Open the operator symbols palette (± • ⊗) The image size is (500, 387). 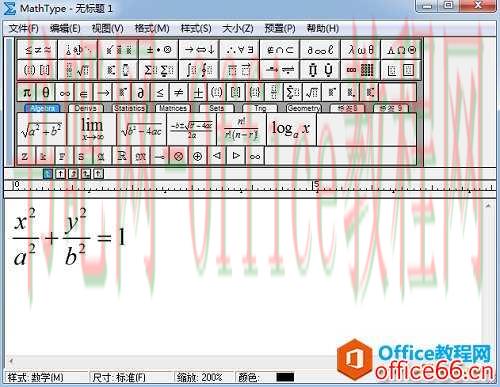[159, 50]
